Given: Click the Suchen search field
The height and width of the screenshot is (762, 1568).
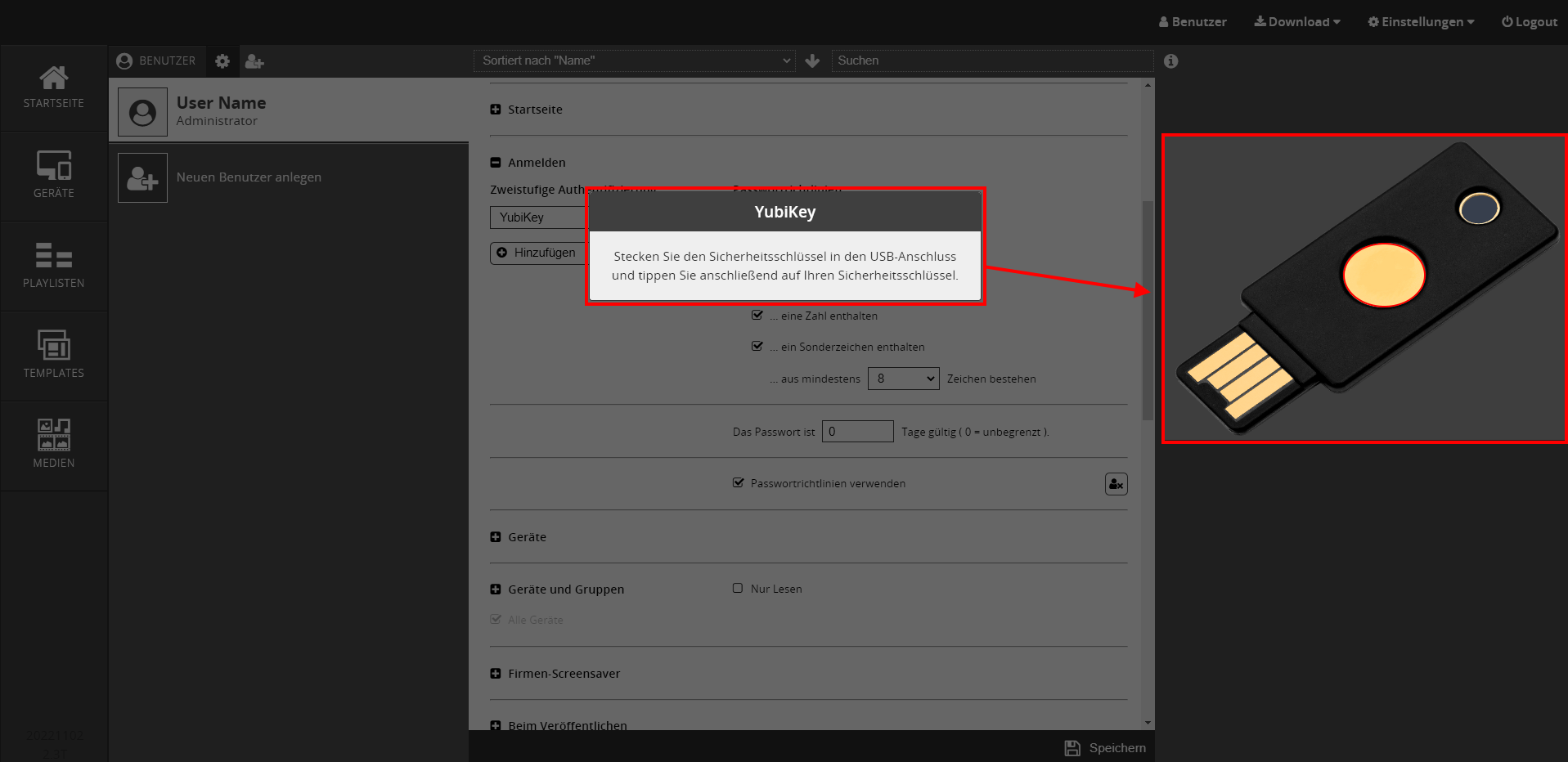Looking at the screenshot, I should click(991, 61).
